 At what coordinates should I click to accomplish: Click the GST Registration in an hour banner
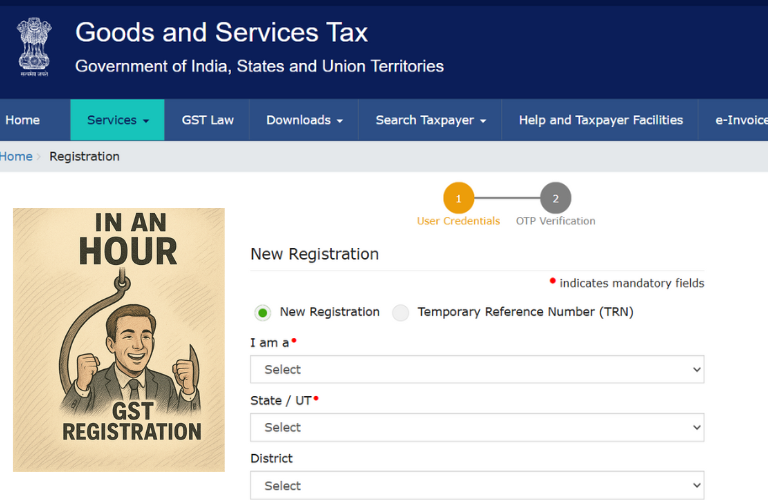pos(119,340)
